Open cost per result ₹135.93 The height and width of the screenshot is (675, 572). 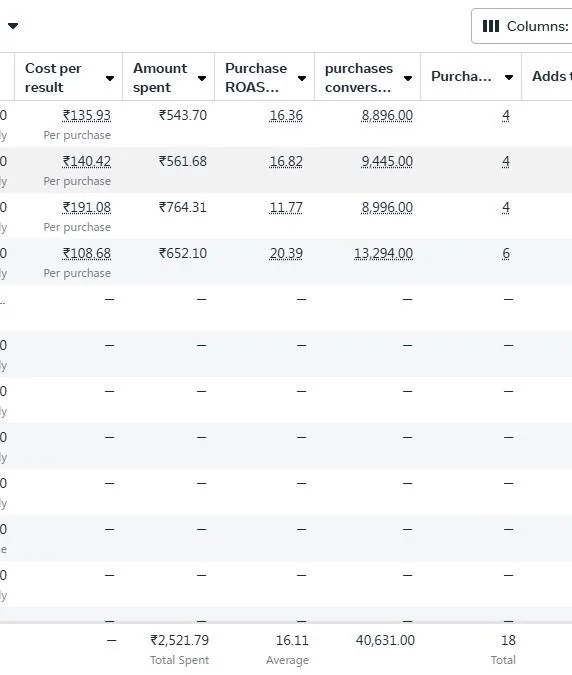coord(87,115)
